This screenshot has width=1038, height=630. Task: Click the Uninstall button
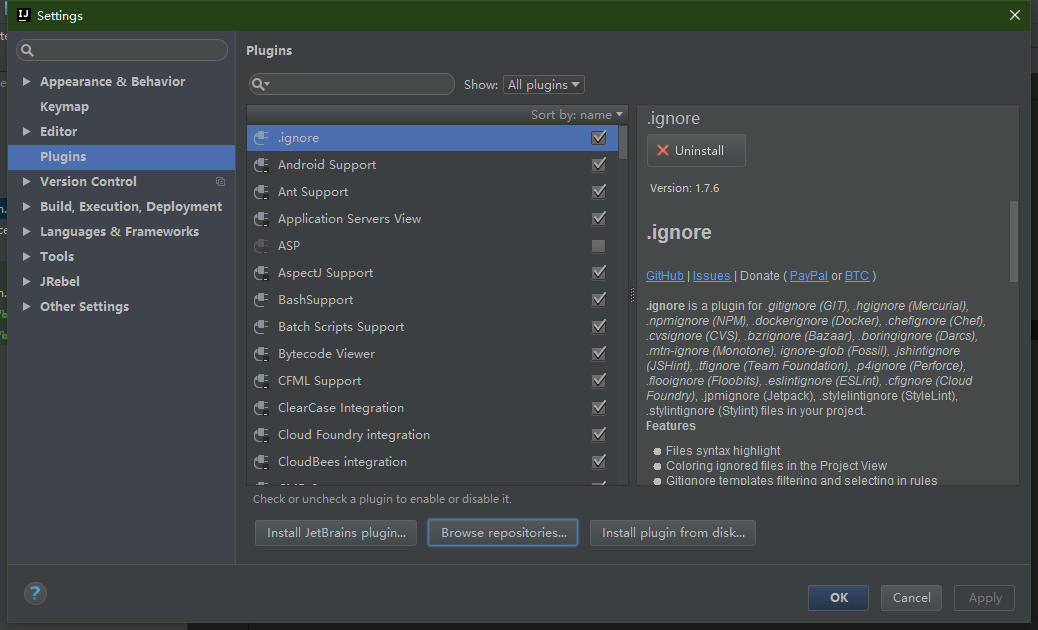[696, 150]
